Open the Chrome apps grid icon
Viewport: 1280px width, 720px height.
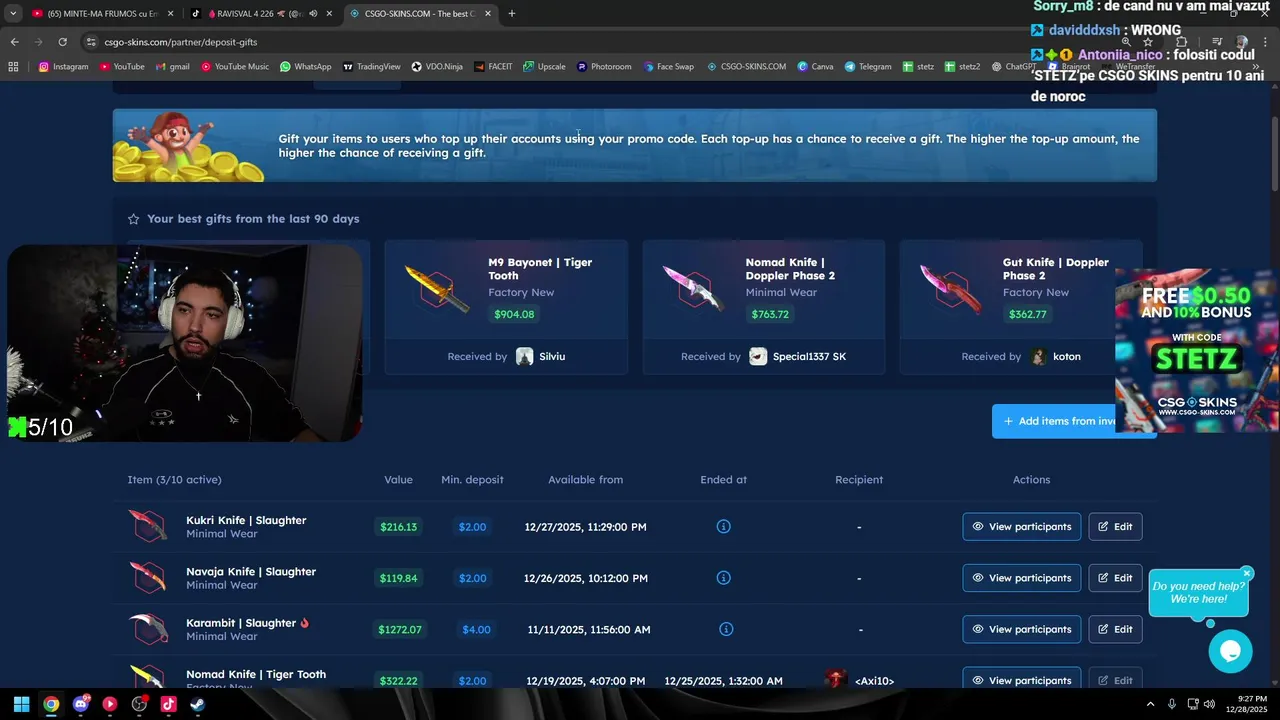(13, 67)
